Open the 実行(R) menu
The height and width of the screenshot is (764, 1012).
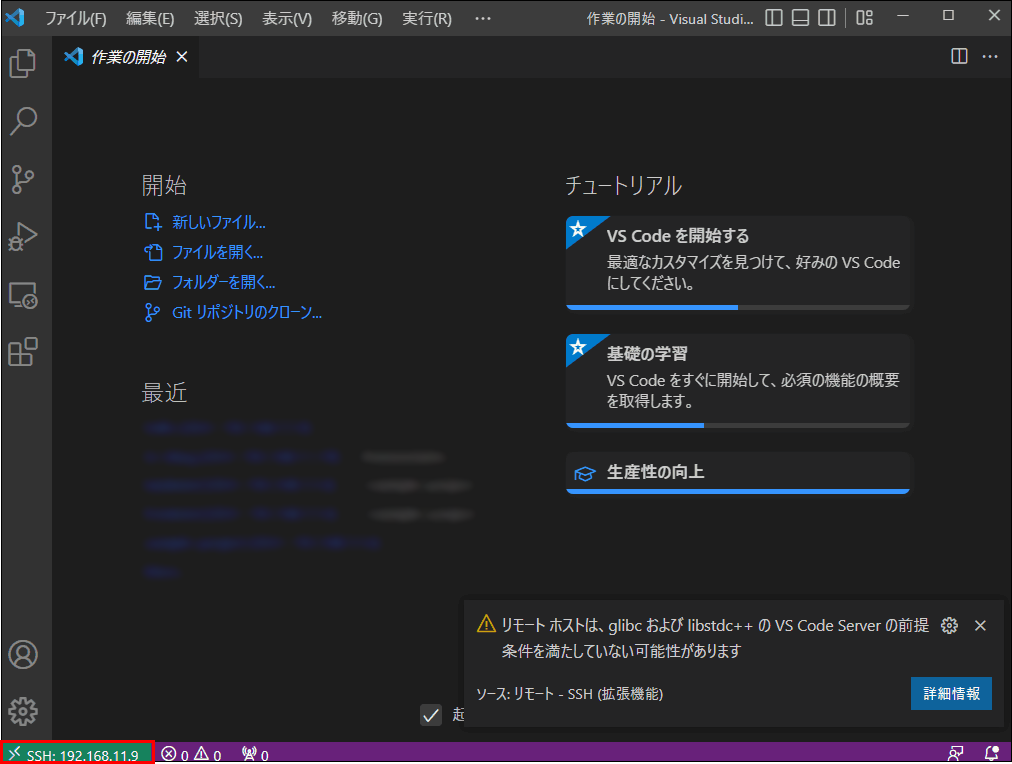pyautogui.click(x=427, y=18)
